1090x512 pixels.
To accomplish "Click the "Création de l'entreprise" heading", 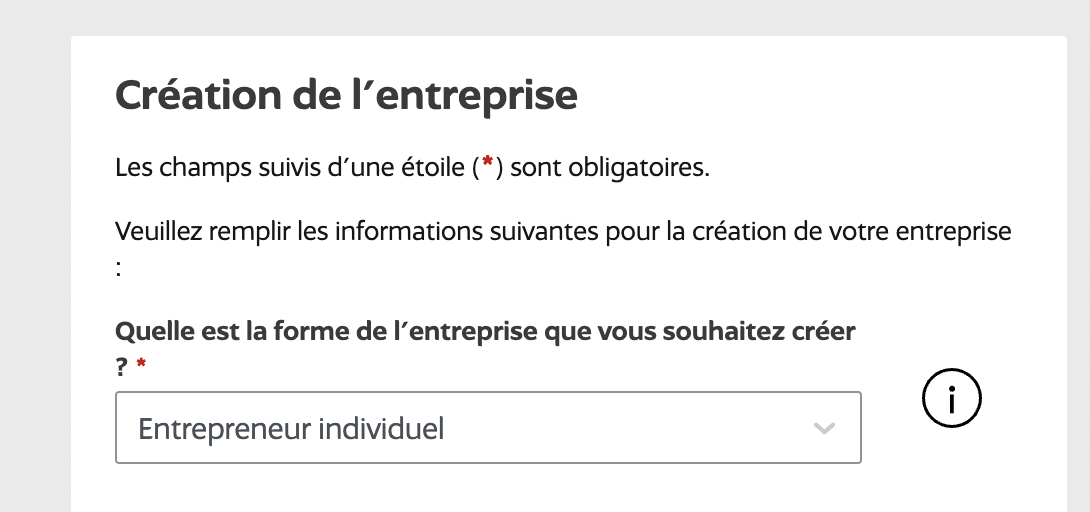I will tap(346, 96).
